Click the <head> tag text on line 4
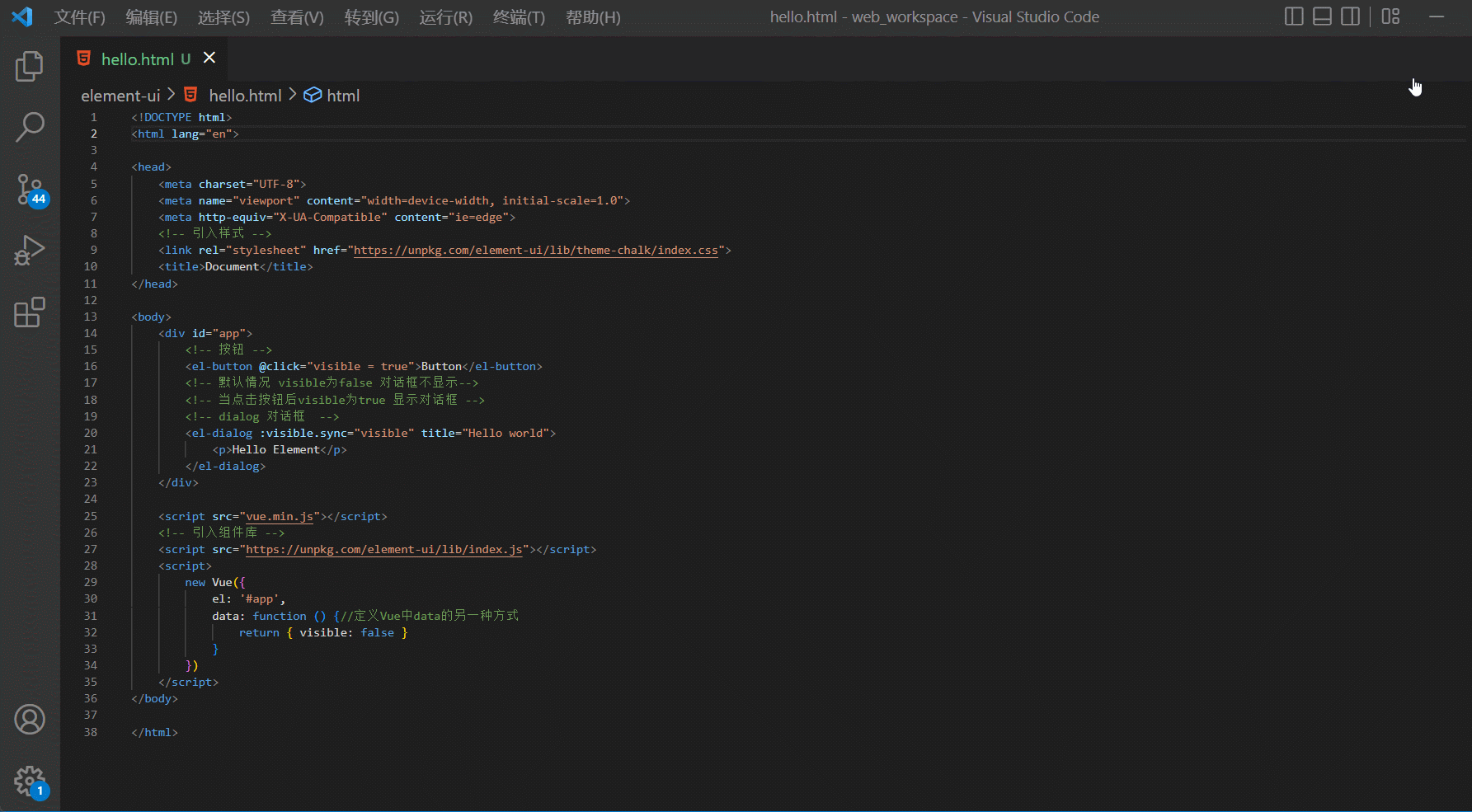The width and height of the screenshot is (1472, 812). click(x=152, y=167)
